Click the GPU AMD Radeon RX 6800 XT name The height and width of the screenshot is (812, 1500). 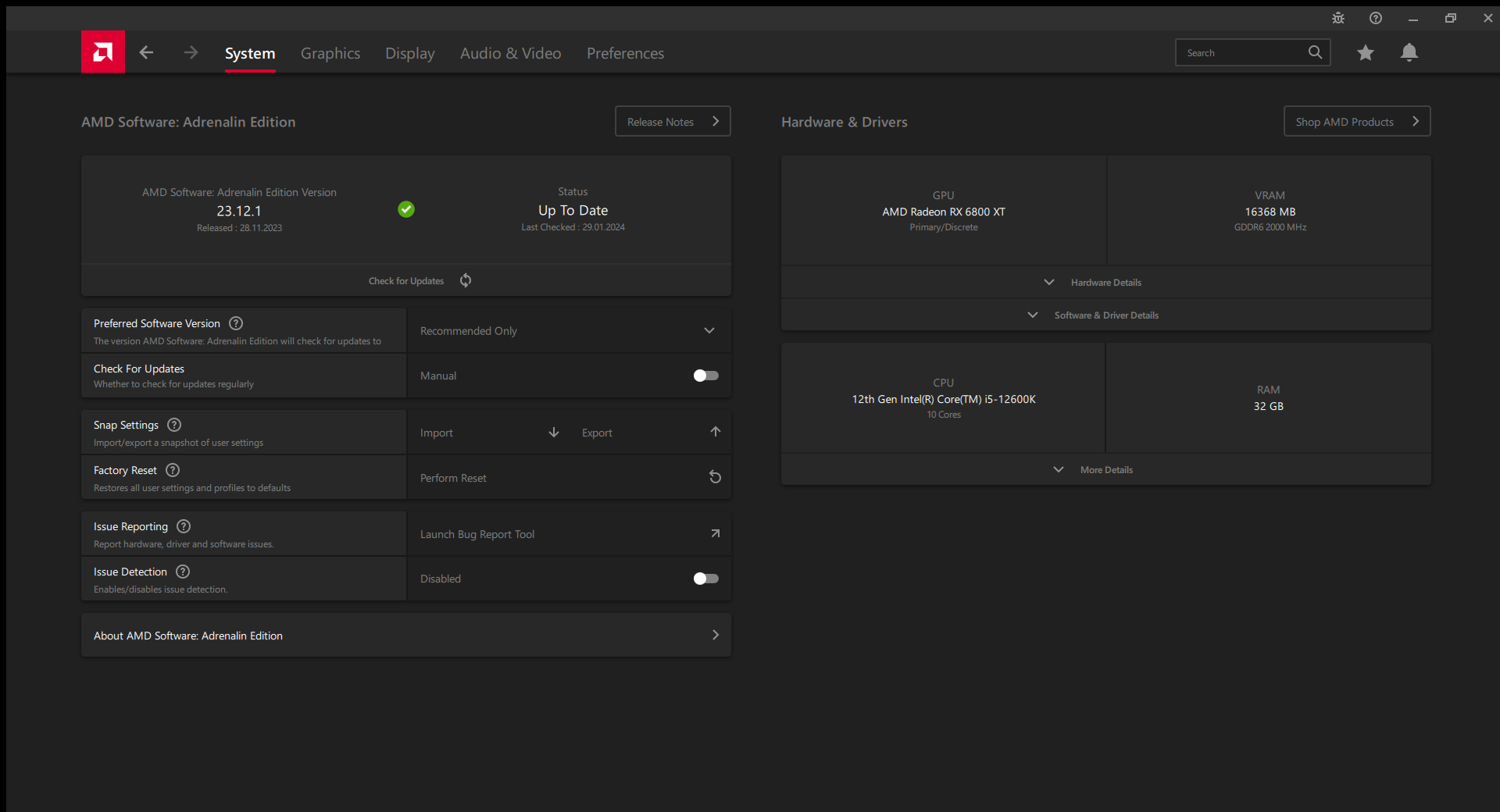coord(944,212)
